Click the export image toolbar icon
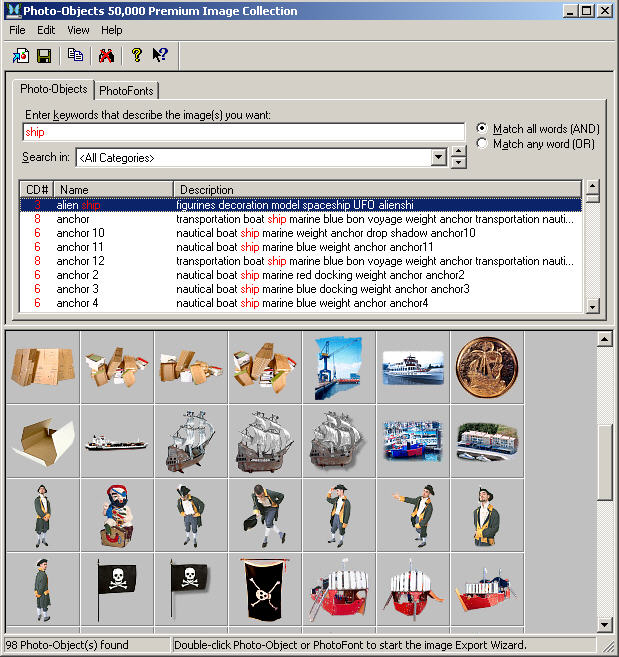 pos(21,55)
